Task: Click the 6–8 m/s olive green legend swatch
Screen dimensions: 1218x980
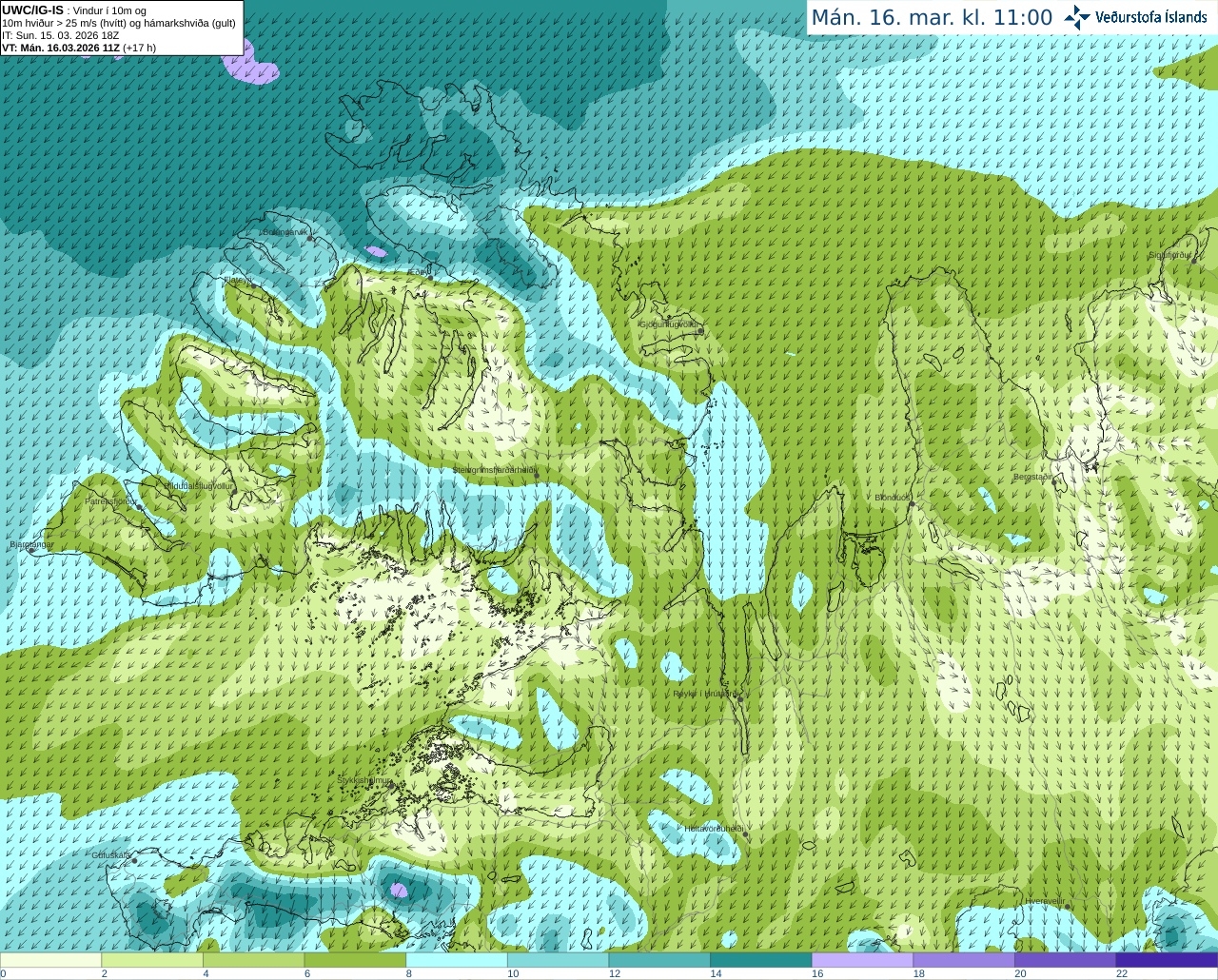Action: coord(355,960)
